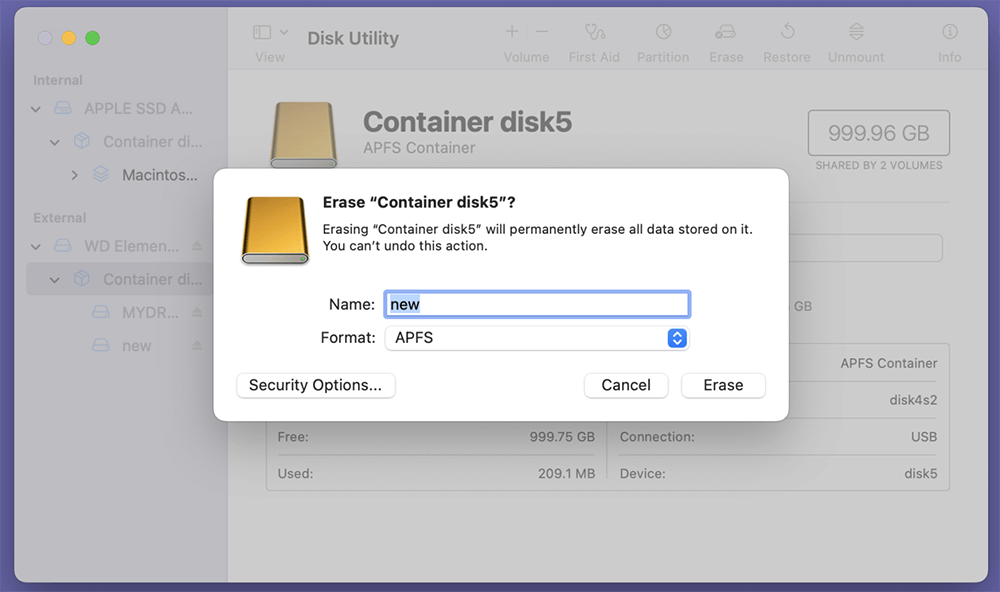The image size is (1000, 592).
Task: Click inside the Name text field
Action: pos(537,303)
